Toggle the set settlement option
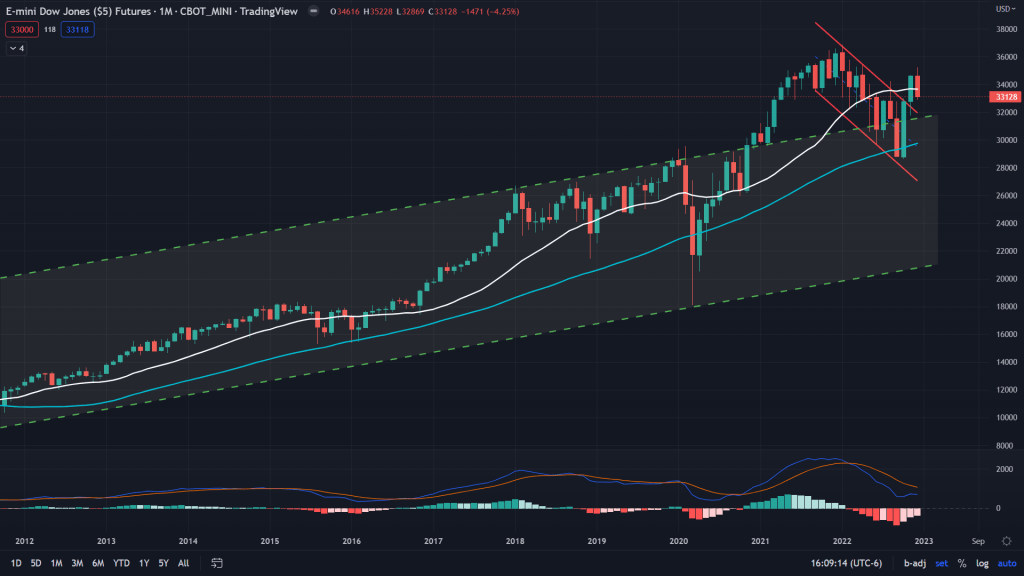Image resolution: width=1024 pixels, height=576 pixels. point(940,563)
